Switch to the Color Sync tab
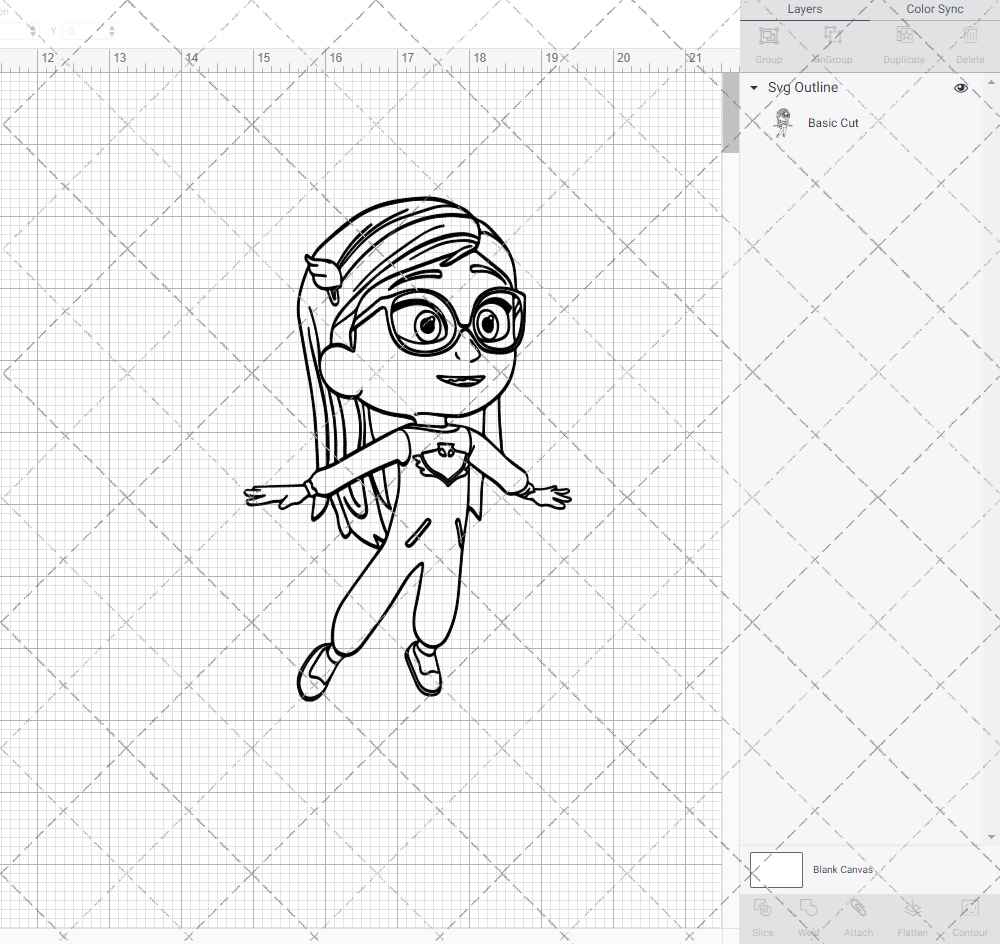Image resolution: width=1000 pixels, height=944 pixels. 934,9
